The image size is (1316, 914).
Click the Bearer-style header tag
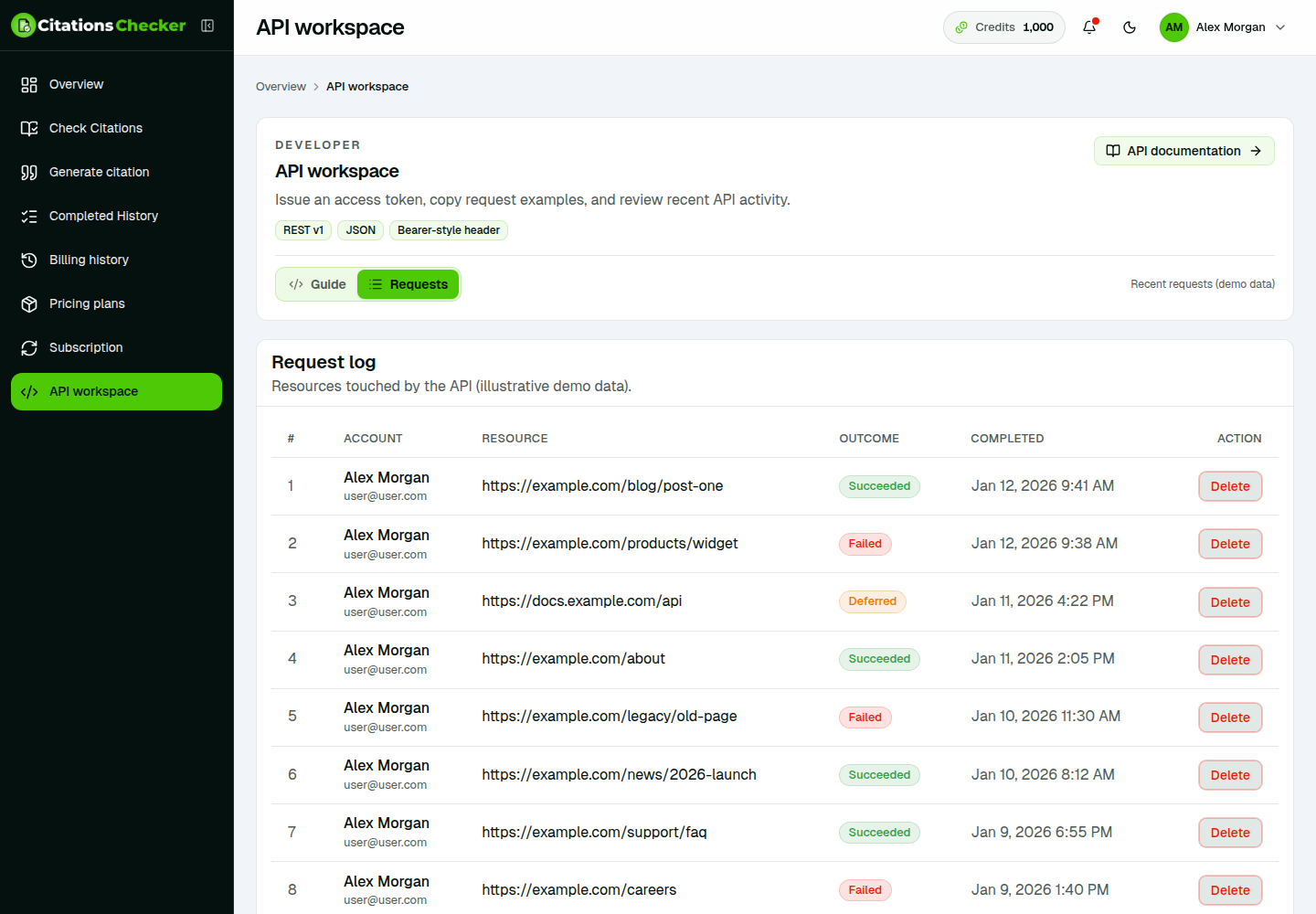point(449,230)
